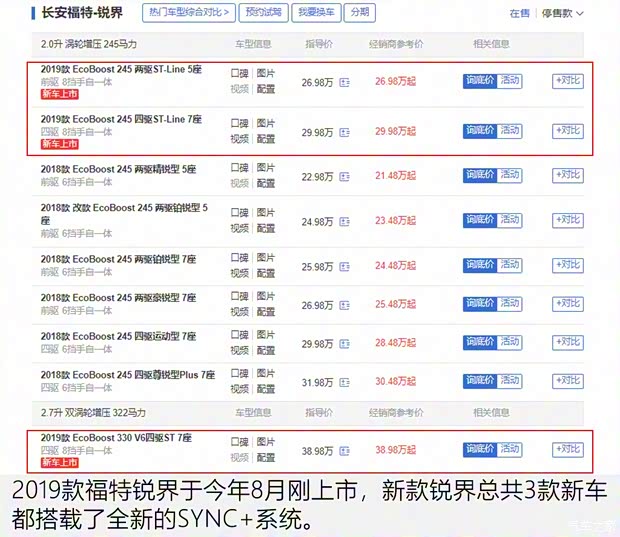Add 四驱ST-Line 7座 to +对比

(x=568, y=131)
